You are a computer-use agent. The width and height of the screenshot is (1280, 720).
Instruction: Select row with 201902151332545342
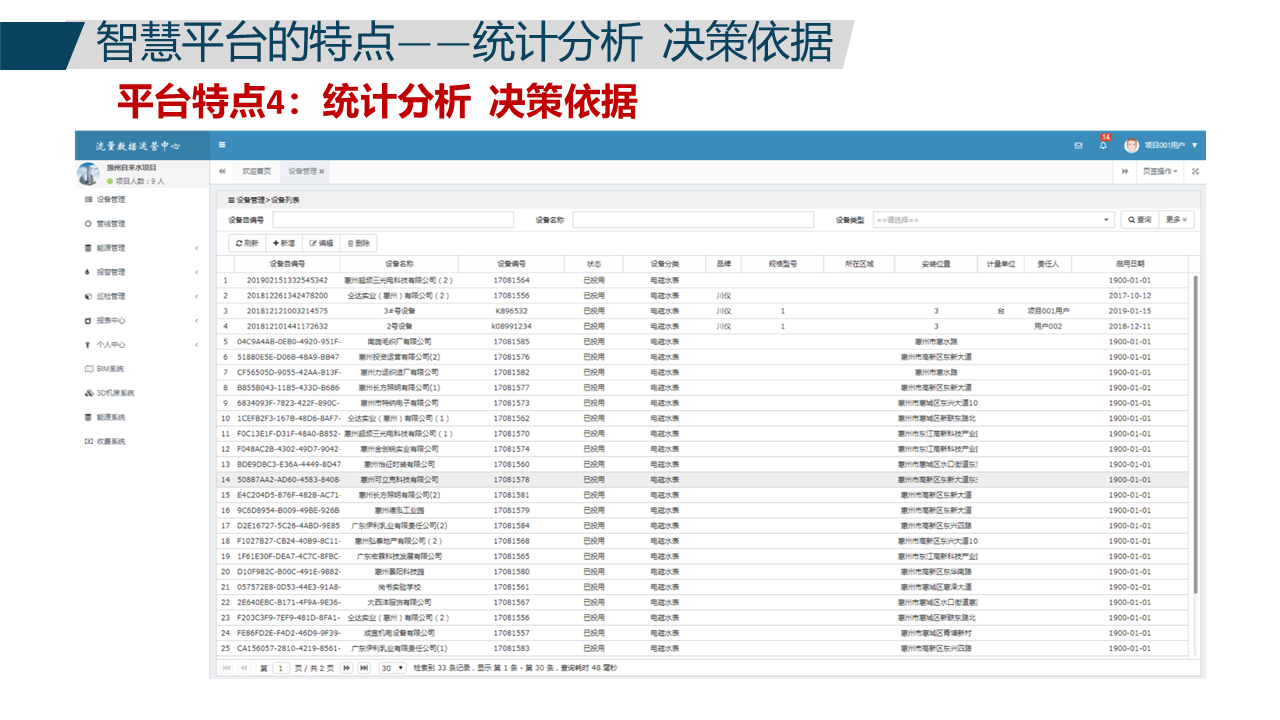(x=704, y=280)
